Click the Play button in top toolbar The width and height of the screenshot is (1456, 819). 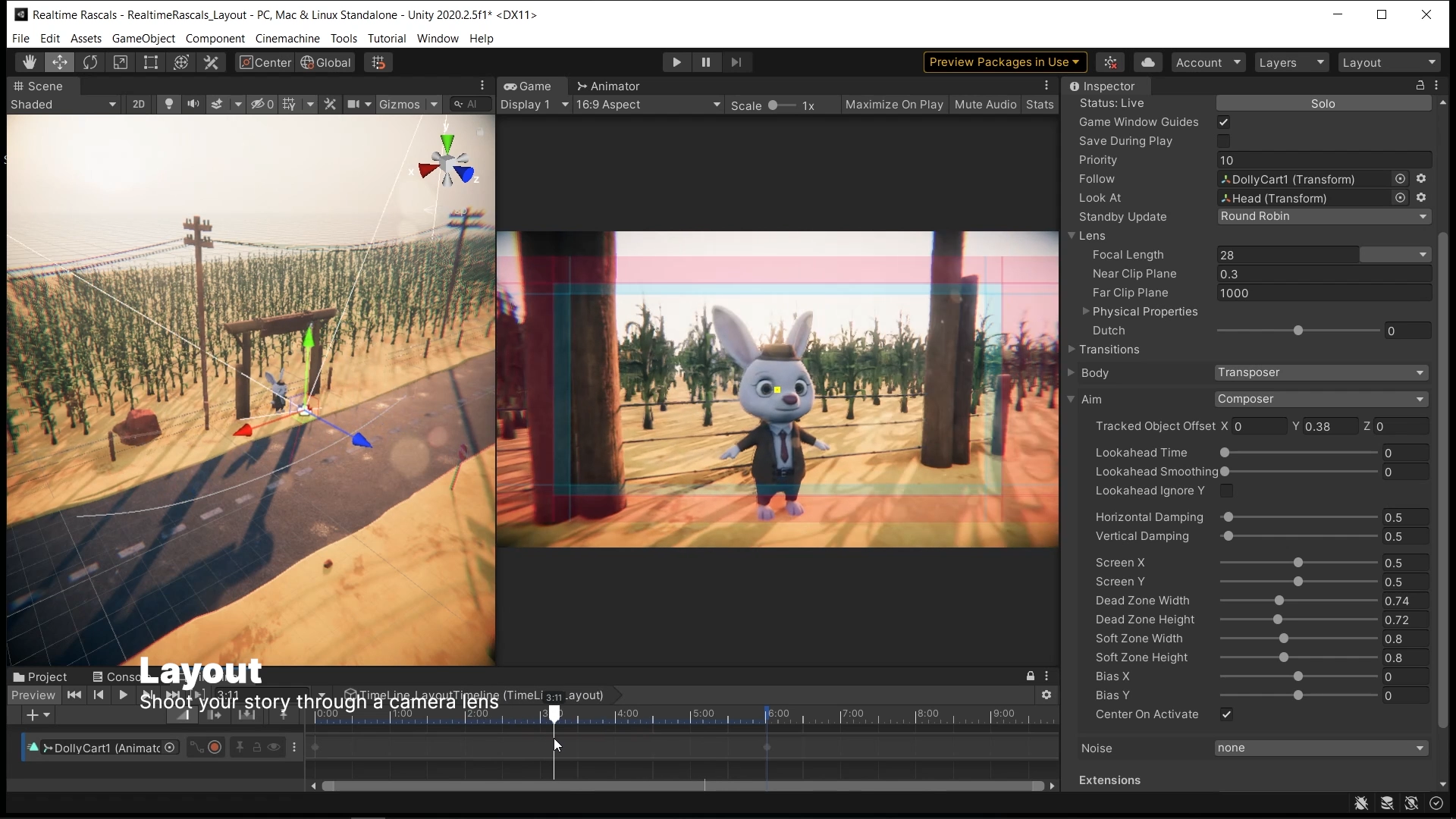676,62
